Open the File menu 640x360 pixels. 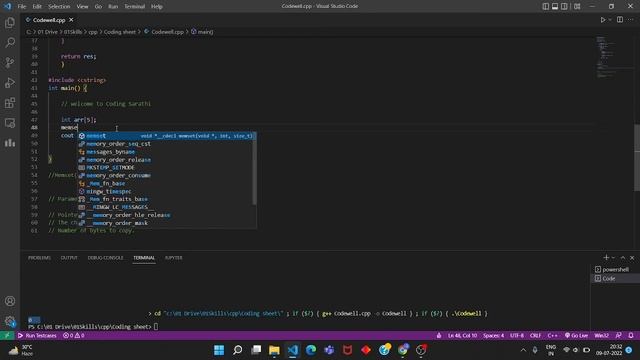(22, 7)
